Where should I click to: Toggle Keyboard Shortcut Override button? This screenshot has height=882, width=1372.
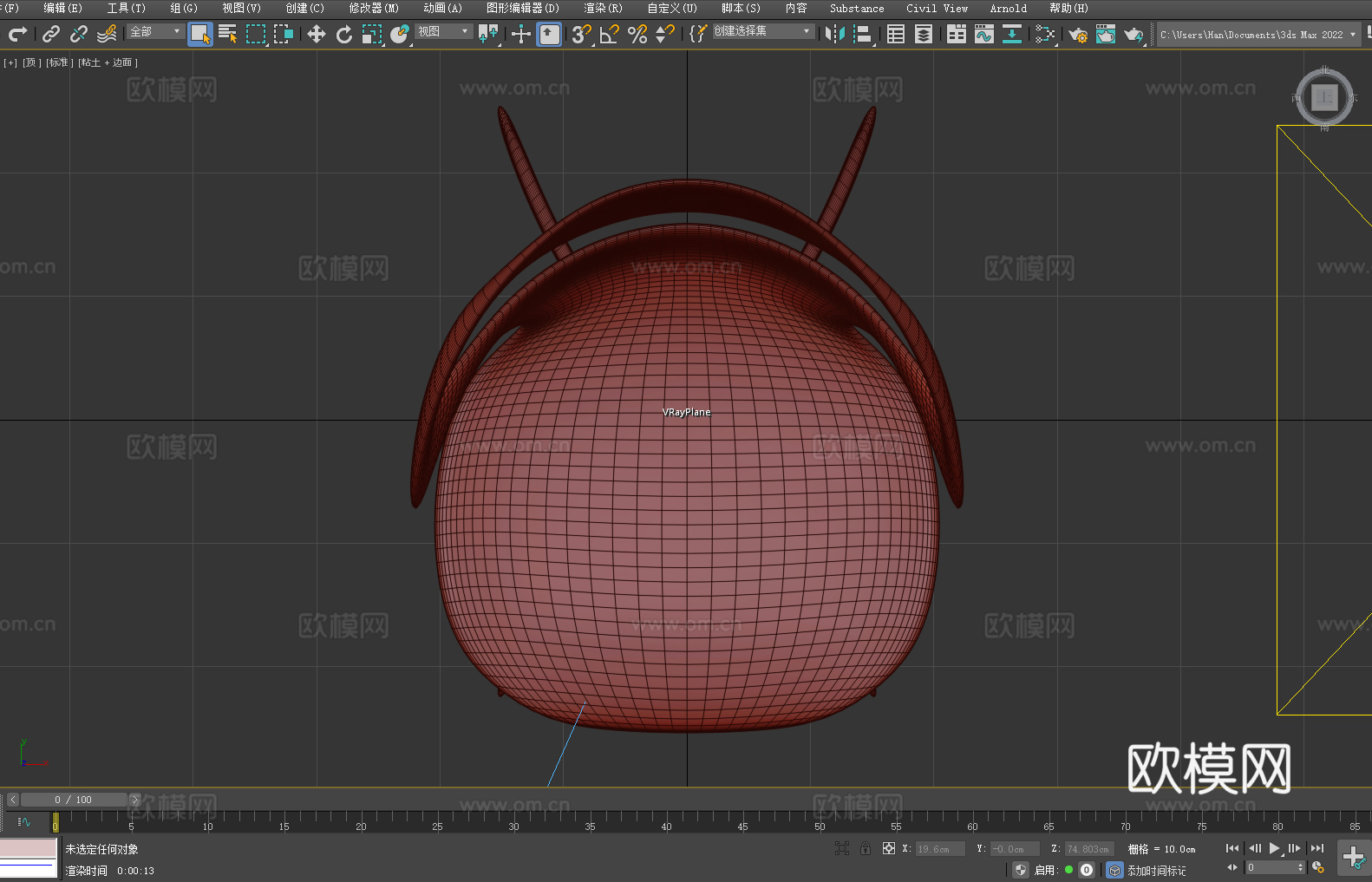click(549, 35)
